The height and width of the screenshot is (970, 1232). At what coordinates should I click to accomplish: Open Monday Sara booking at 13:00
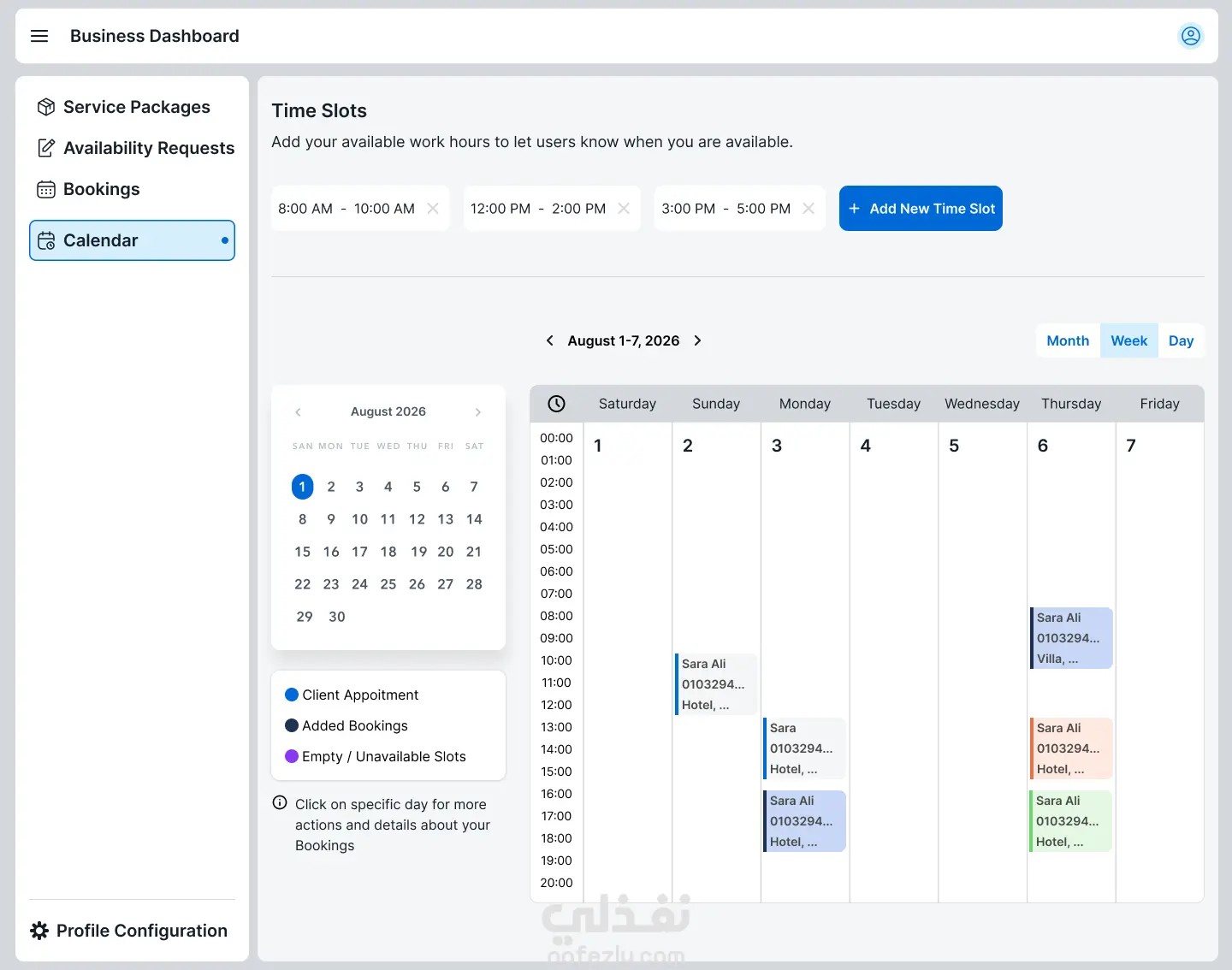(804, 748)
